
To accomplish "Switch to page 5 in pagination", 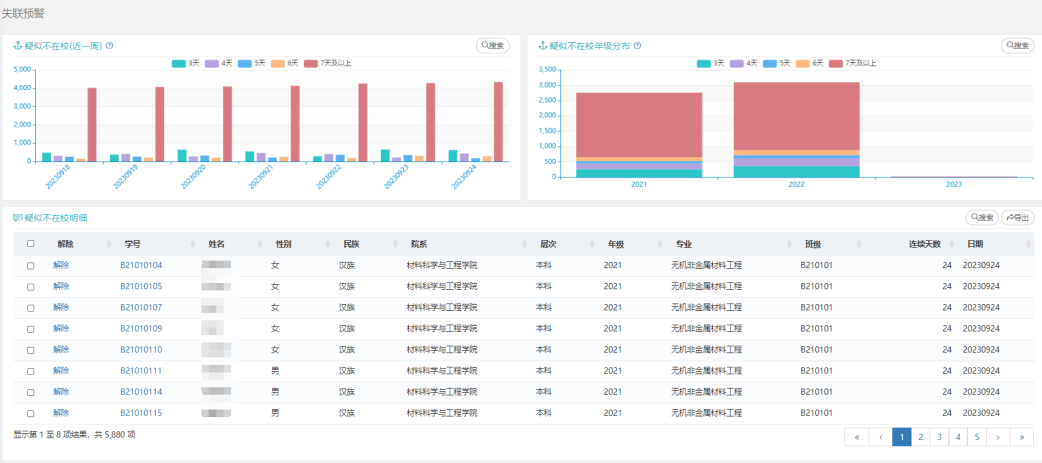I will click(x=977, y=437).
